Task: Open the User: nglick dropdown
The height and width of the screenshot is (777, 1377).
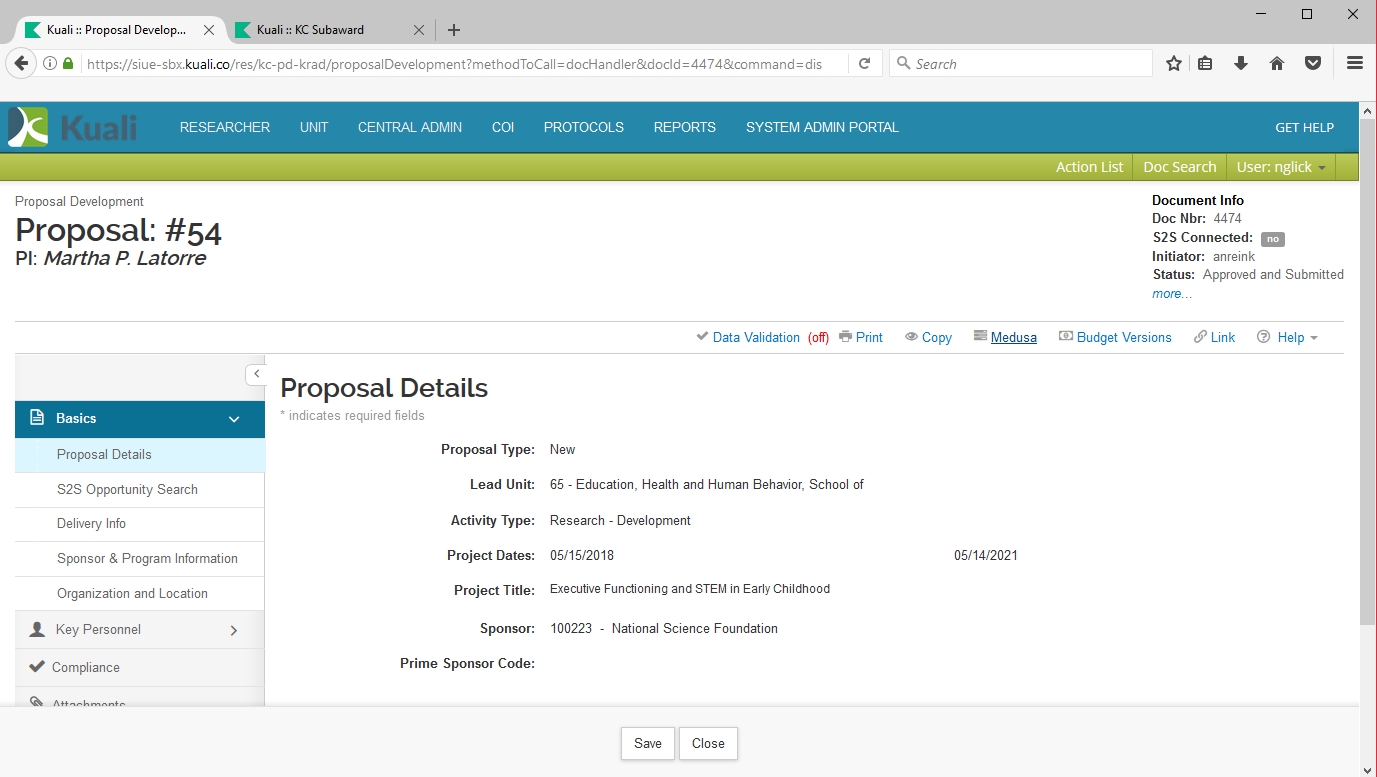Action: click(x=1280, y=167)
